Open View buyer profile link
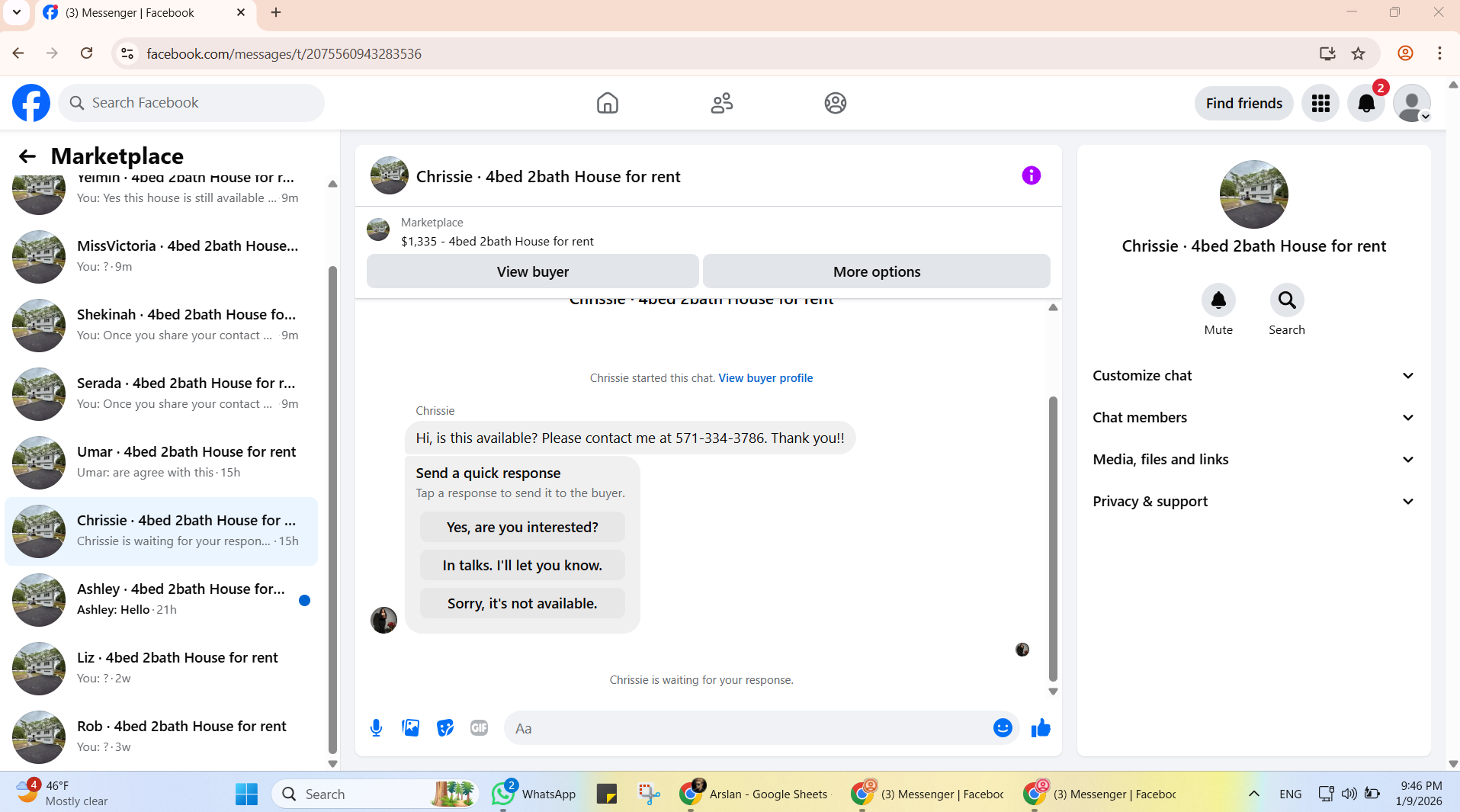Viewport: 1460px width, 812px height. [765, 378]
